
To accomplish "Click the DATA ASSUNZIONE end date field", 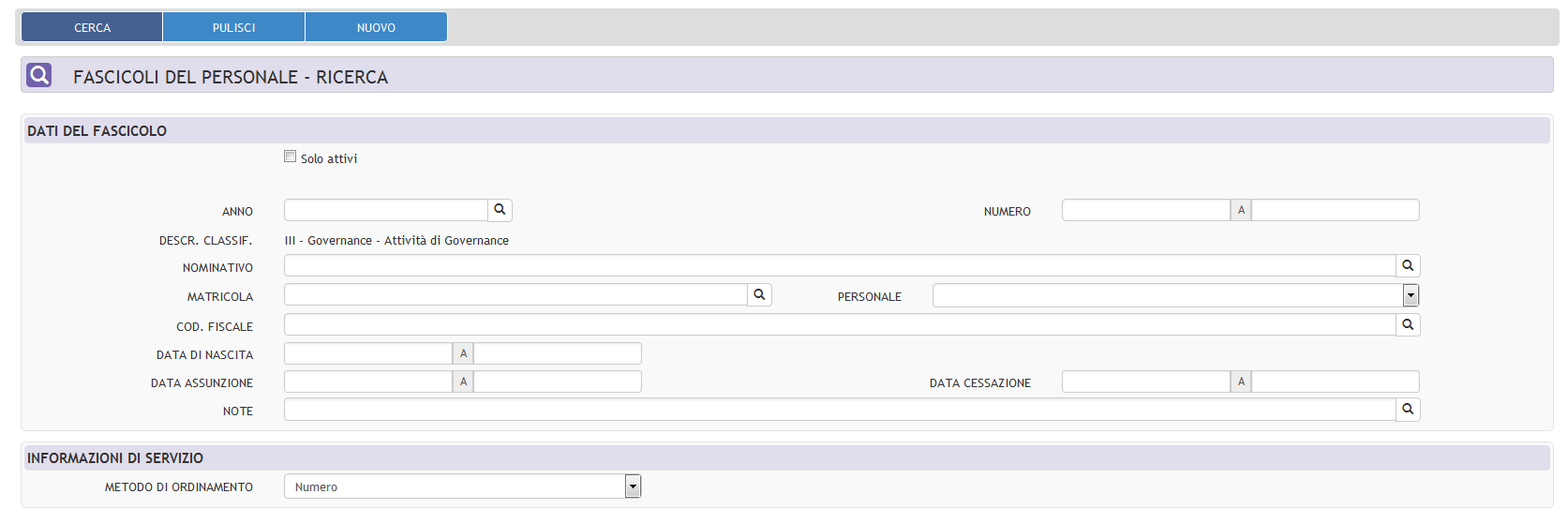I will click(557, 382).
